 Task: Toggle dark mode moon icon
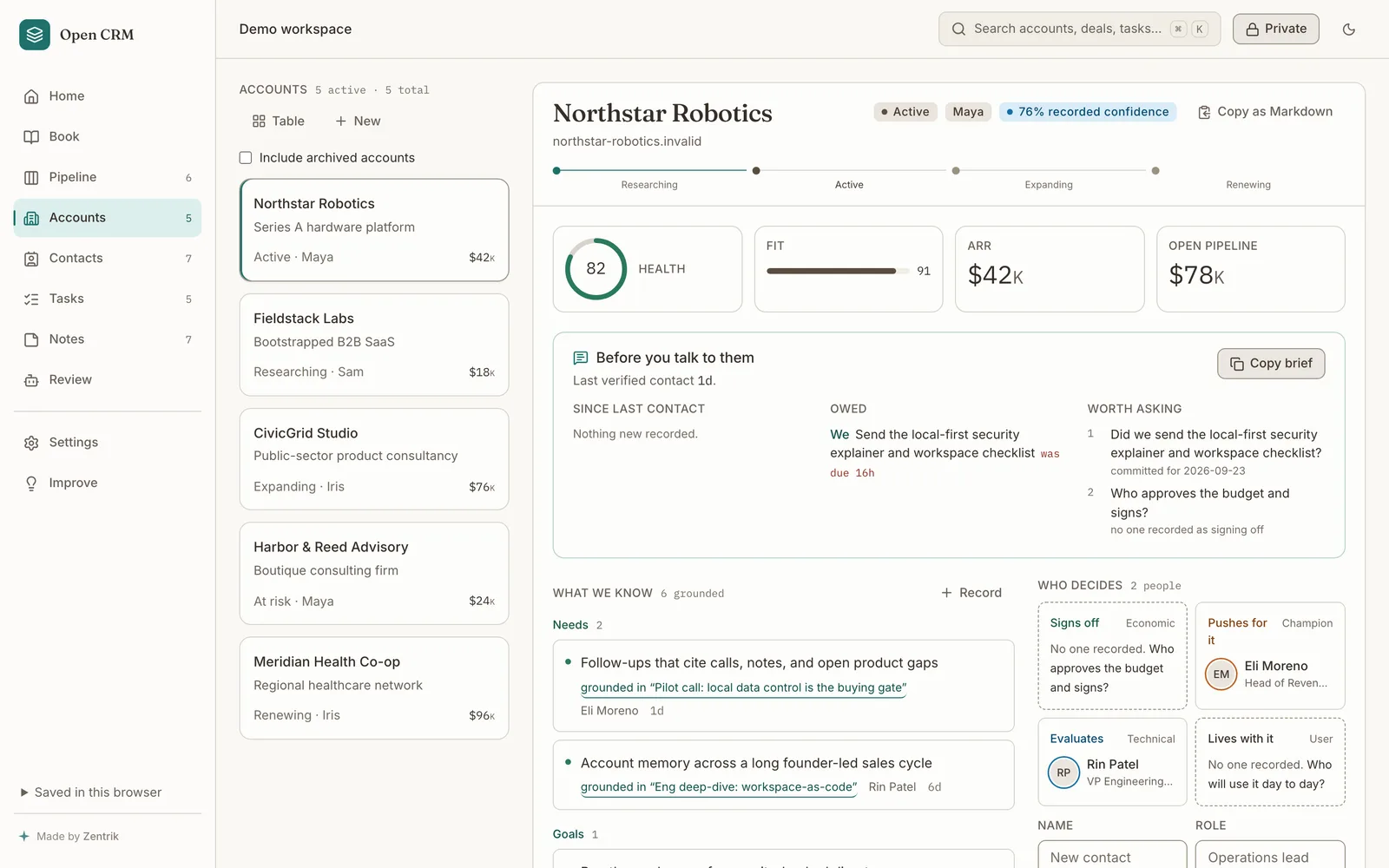pyautogui.click(x=1349, y=30)
